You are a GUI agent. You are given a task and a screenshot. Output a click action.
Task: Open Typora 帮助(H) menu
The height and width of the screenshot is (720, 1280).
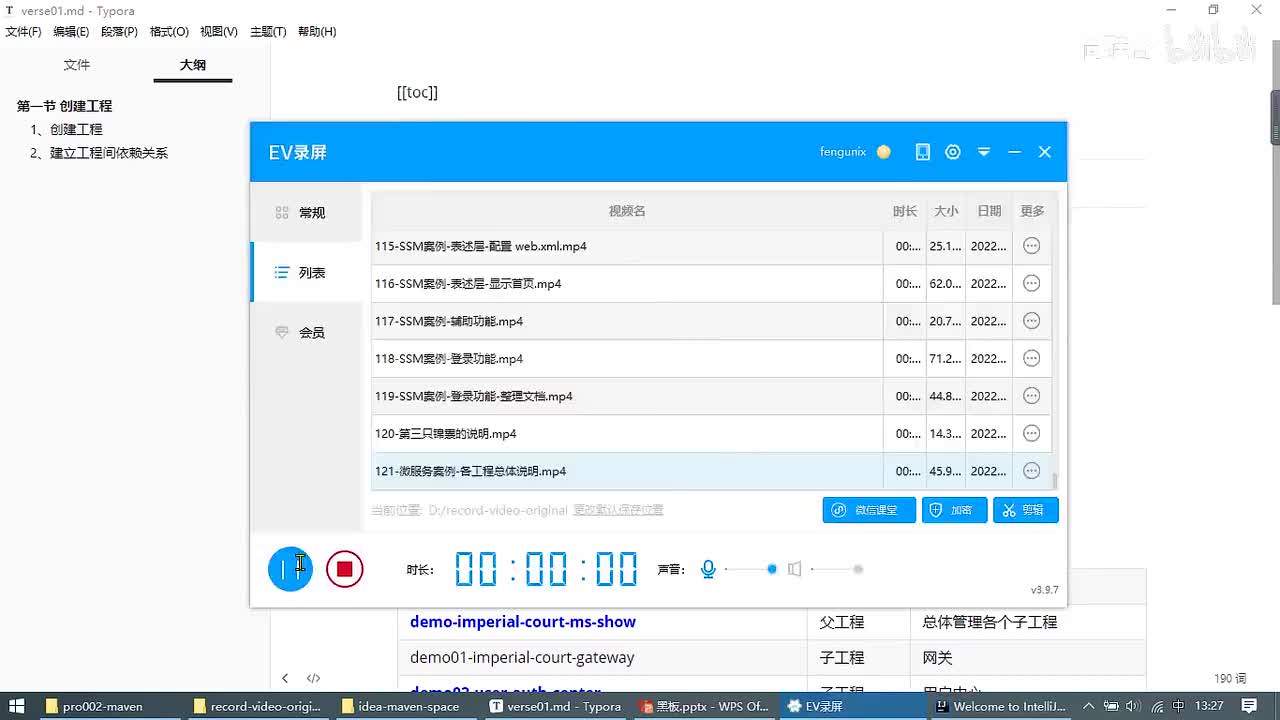(316, 32)
